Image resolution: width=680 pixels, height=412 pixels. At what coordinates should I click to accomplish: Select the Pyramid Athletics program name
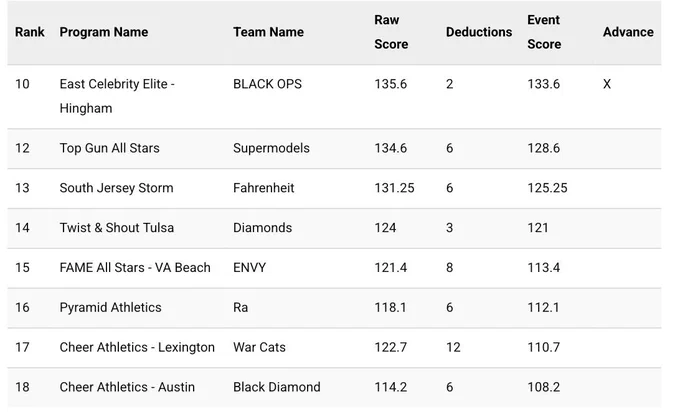pyautogui.click(x=111, y=307)
